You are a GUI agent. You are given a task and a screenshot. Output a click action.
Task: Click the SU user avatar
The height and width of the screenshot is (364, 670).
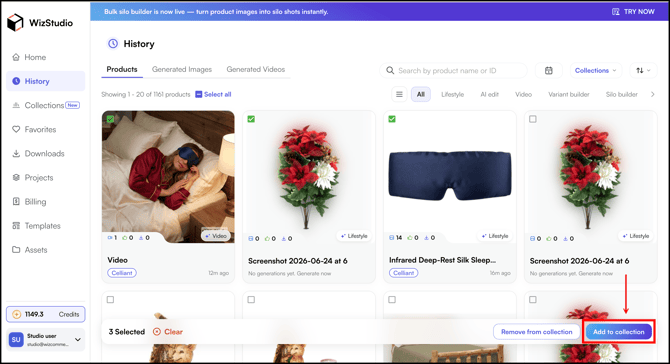(x=16, y=340)
